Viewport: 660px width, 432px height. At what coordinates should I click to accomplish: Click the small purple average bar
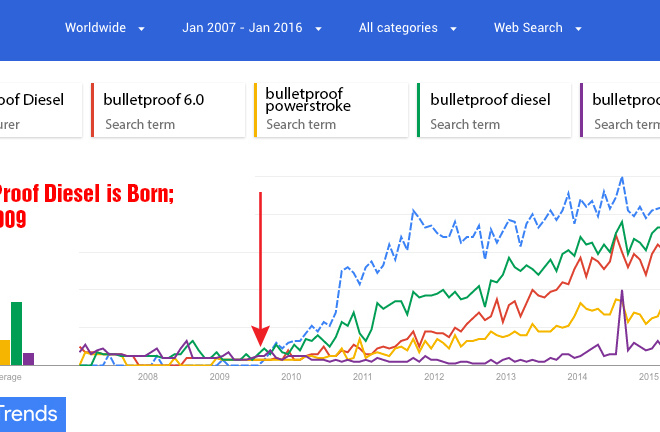click(x=28, y=359)
